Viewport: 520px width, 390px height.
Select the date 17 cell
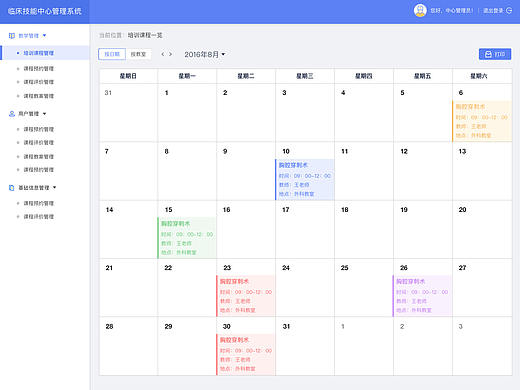(305, 229)
